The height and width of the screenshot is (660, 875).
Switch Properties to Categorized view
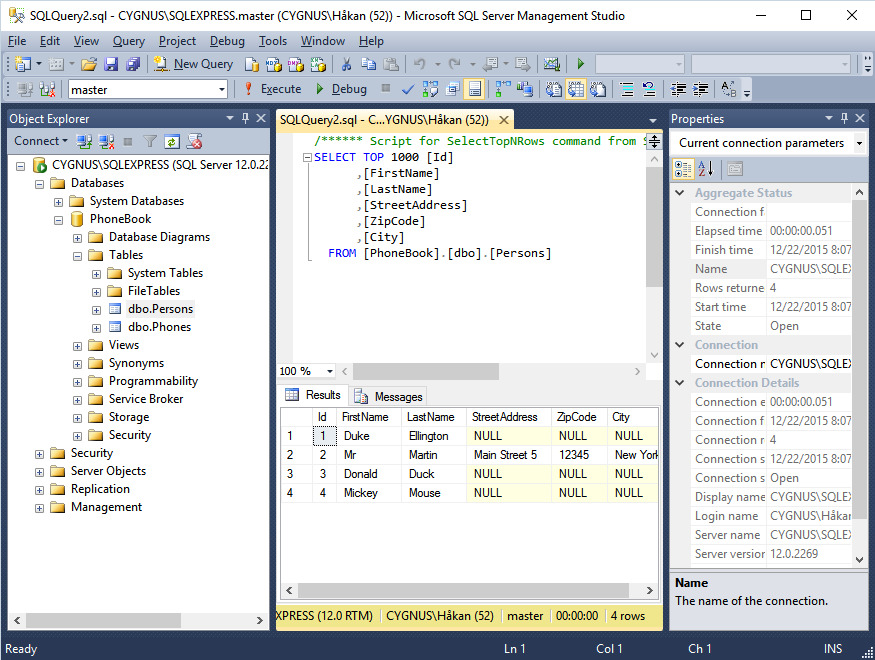[683, 168]
